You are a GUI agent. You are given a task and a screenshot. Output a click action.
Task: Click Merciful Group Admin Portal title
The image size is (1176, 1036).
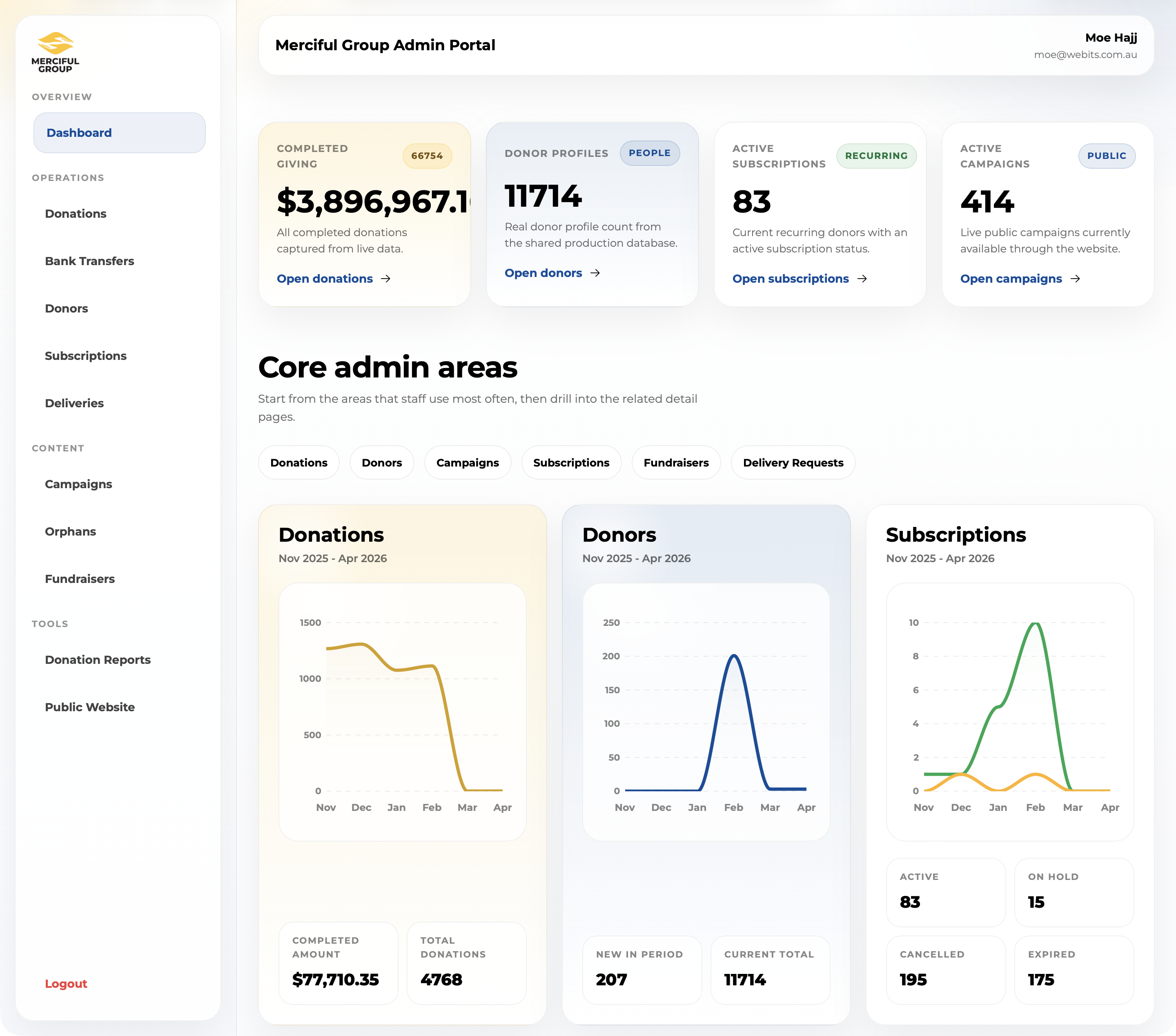(x=385, y=45)
